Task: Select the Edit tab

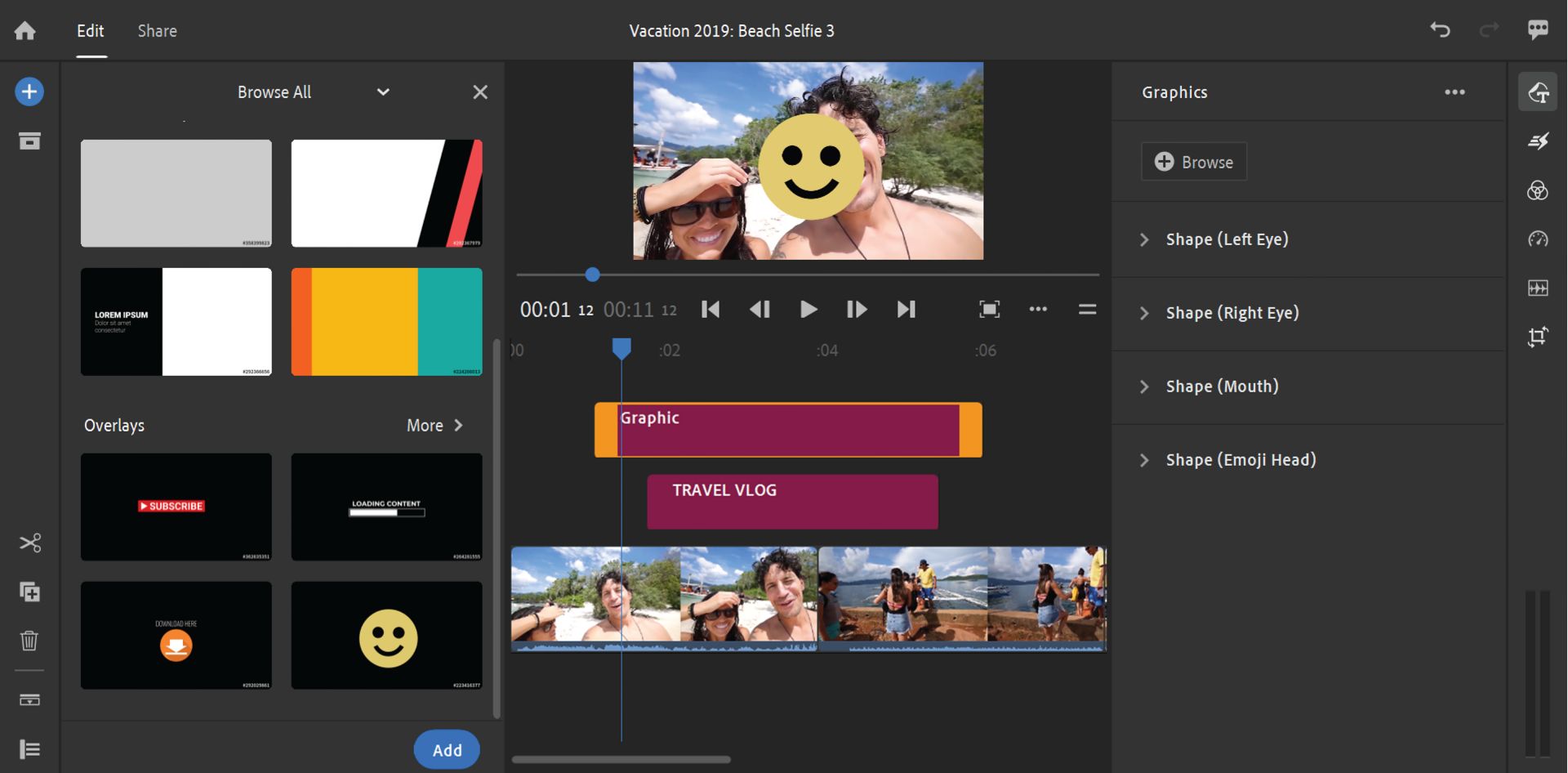Action: tap(89, 30)
